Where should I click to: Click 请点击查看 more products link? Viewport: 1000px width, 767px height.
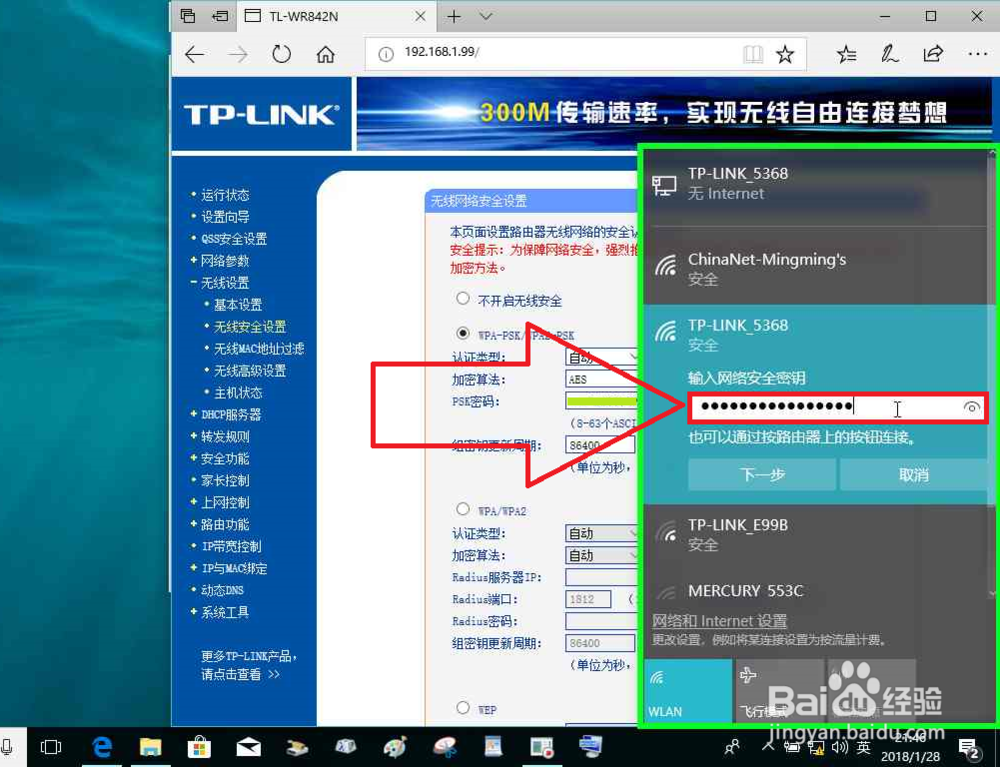[x=240, y=675]
